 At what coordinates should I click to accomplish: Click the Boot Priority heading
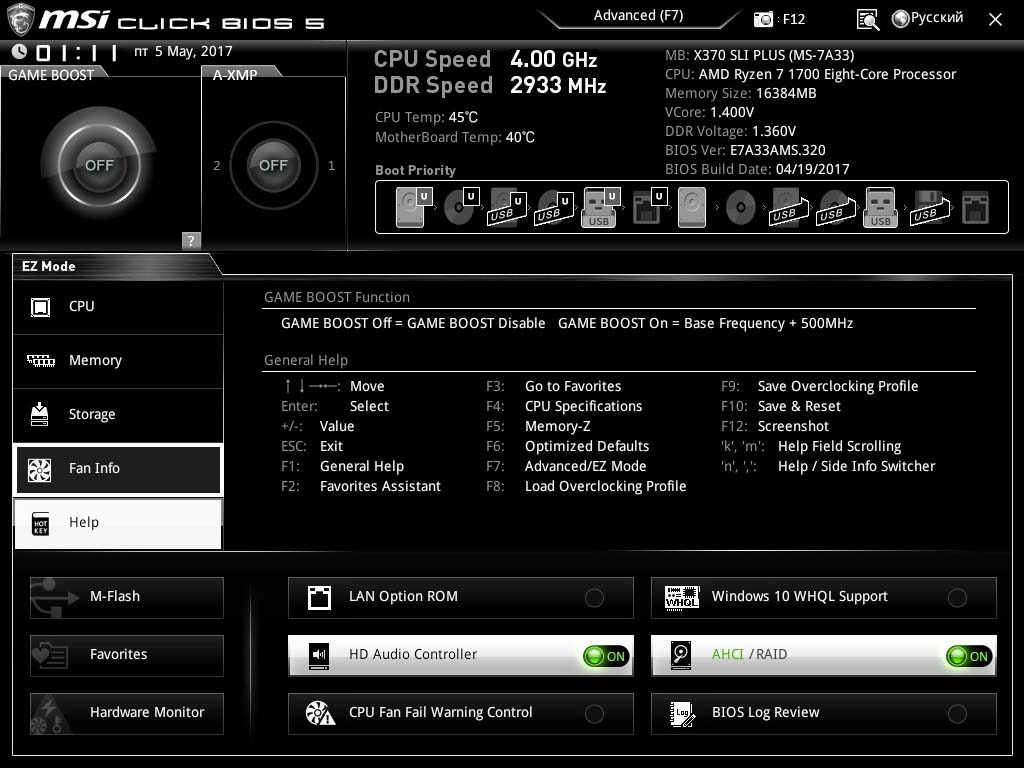coord(415,170)
